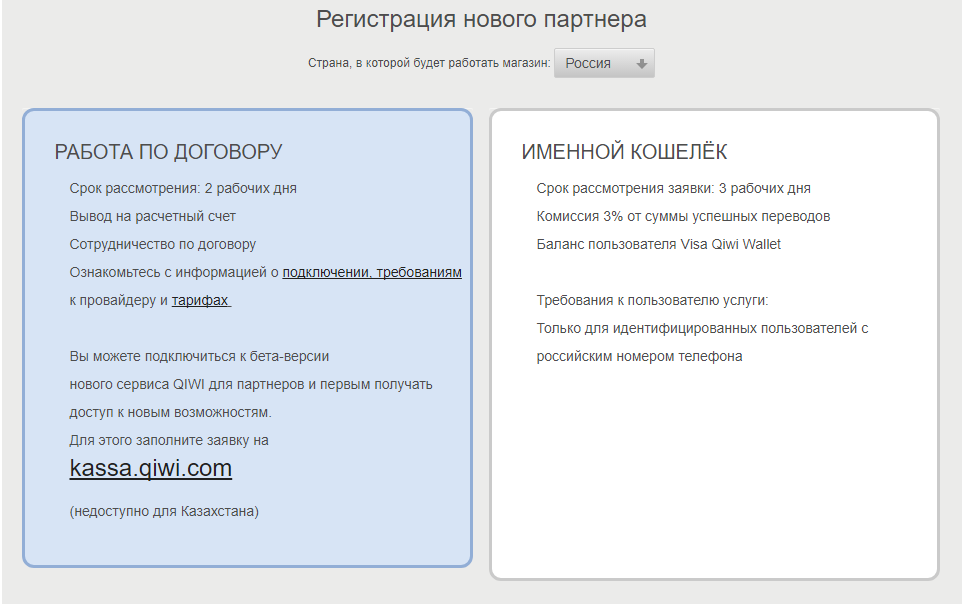The width and height of the screenshot is (962, 604).
Task: Click the Для этого заполните заявку на text
Action: pos(169,440)
